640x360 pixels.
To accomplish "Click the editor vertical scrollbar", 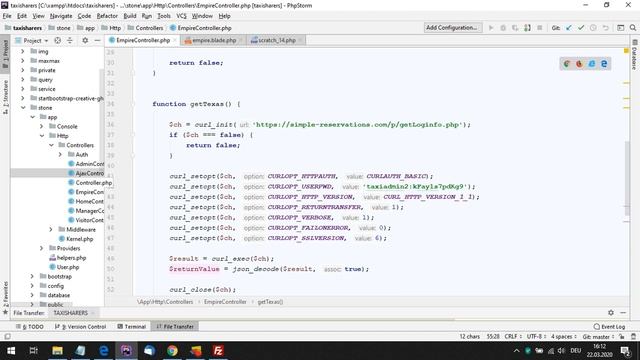I will [x=627, y=178].
